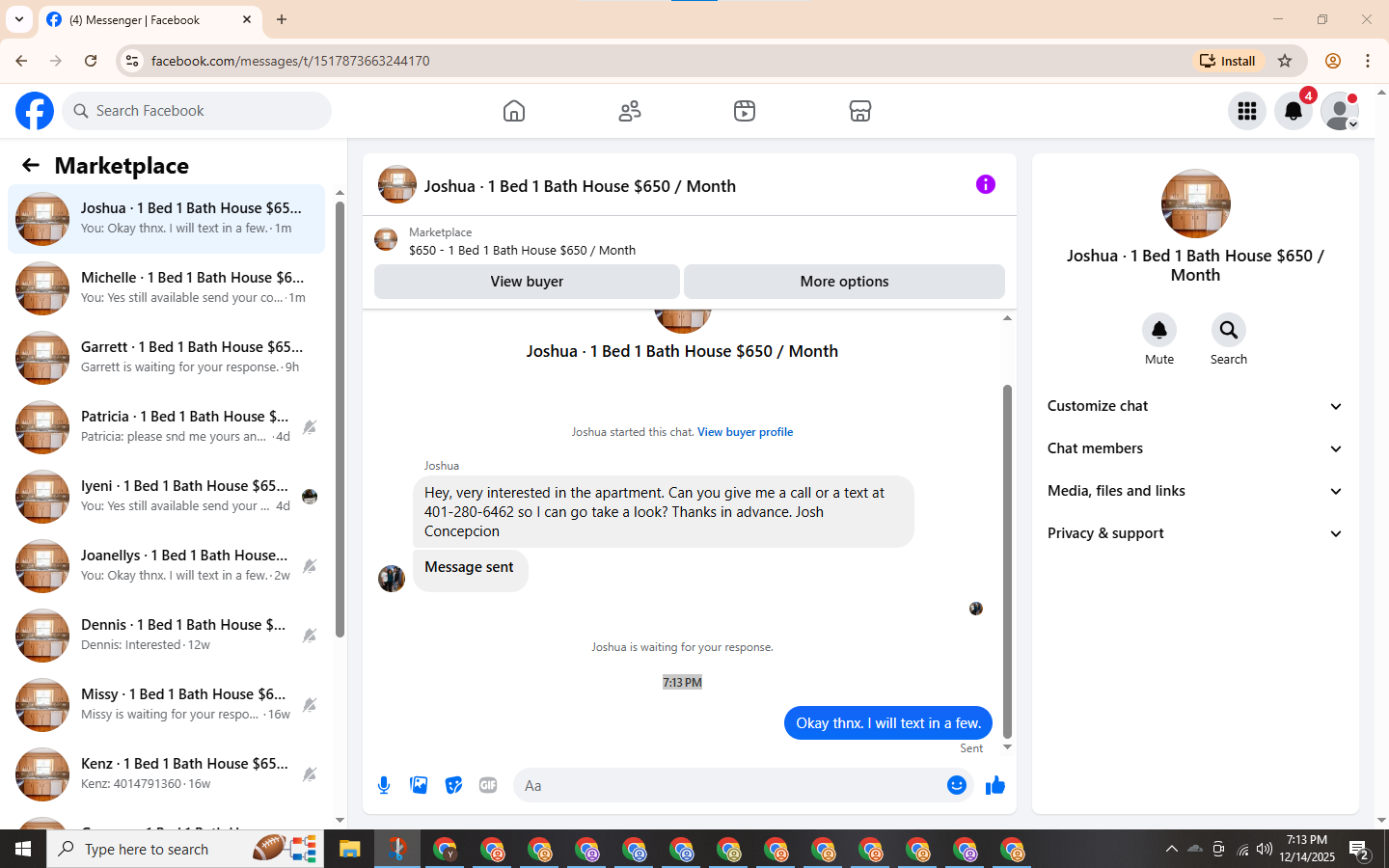Toggle muted icon on Kenz's conversation
The image size is (1389, 868).
click(310, 774)
